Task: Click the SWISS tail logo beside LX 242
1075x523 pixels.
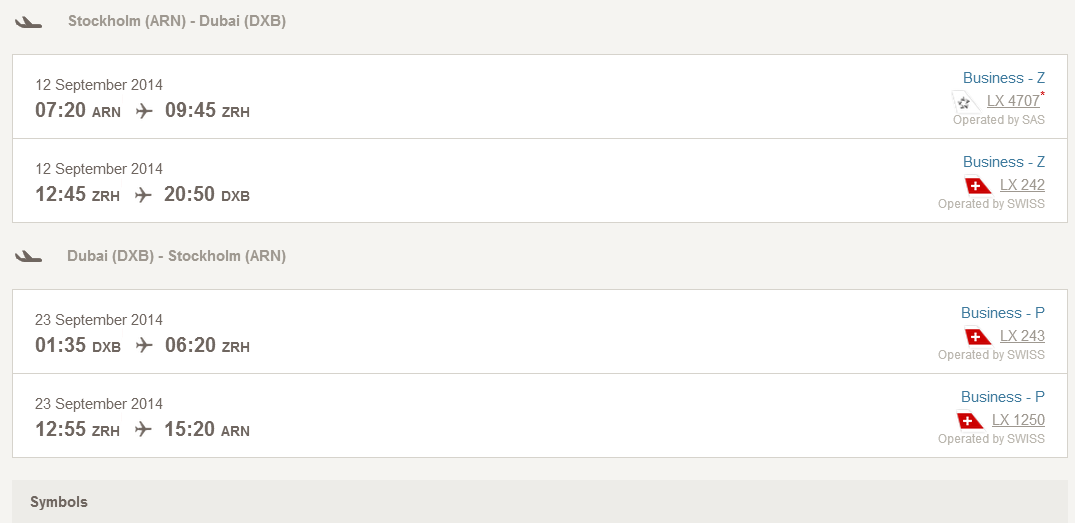Action: [978, 186]
